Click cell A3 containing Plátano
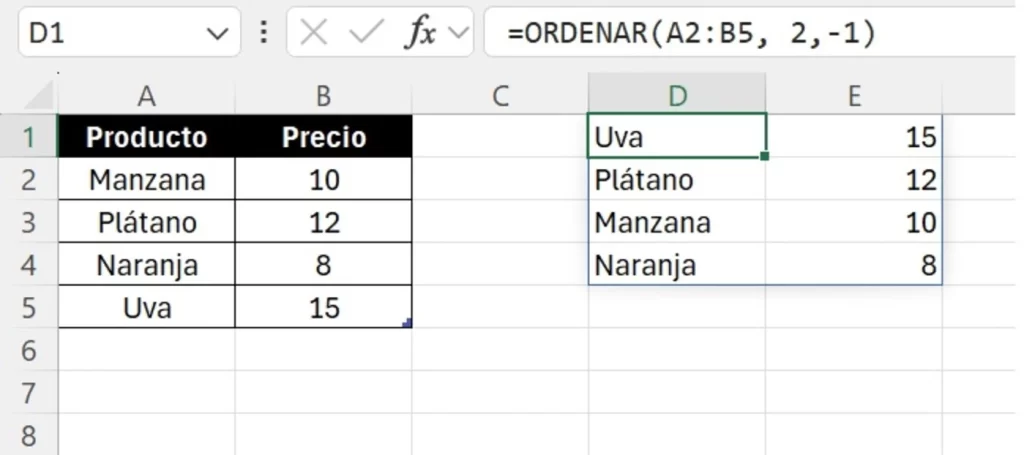Image resolution: width=1024 pixels, height=455 pixels. click(x=147, y=222)
